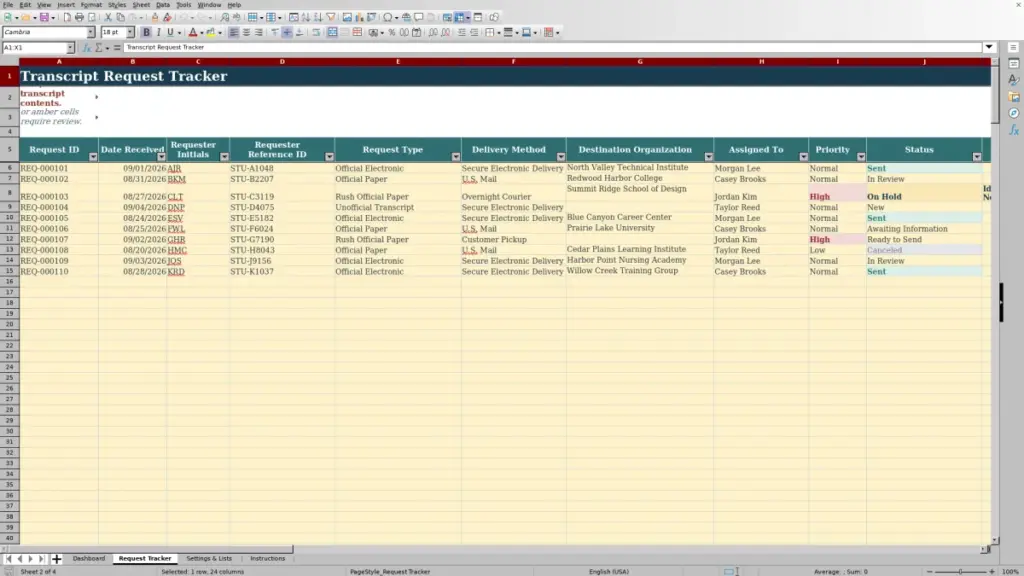This screenshot has width=1024, height=576.
Task: Open the Name Box dropdown arrow
Action: [x=70, y=48]
